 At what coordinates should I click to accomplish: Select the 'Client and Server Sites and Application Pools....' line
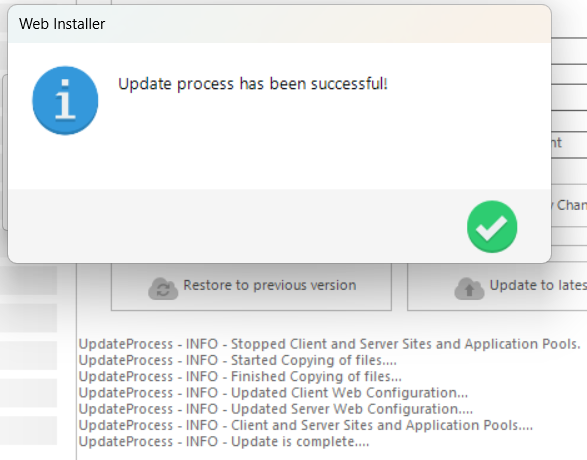[x=305, y=425]
